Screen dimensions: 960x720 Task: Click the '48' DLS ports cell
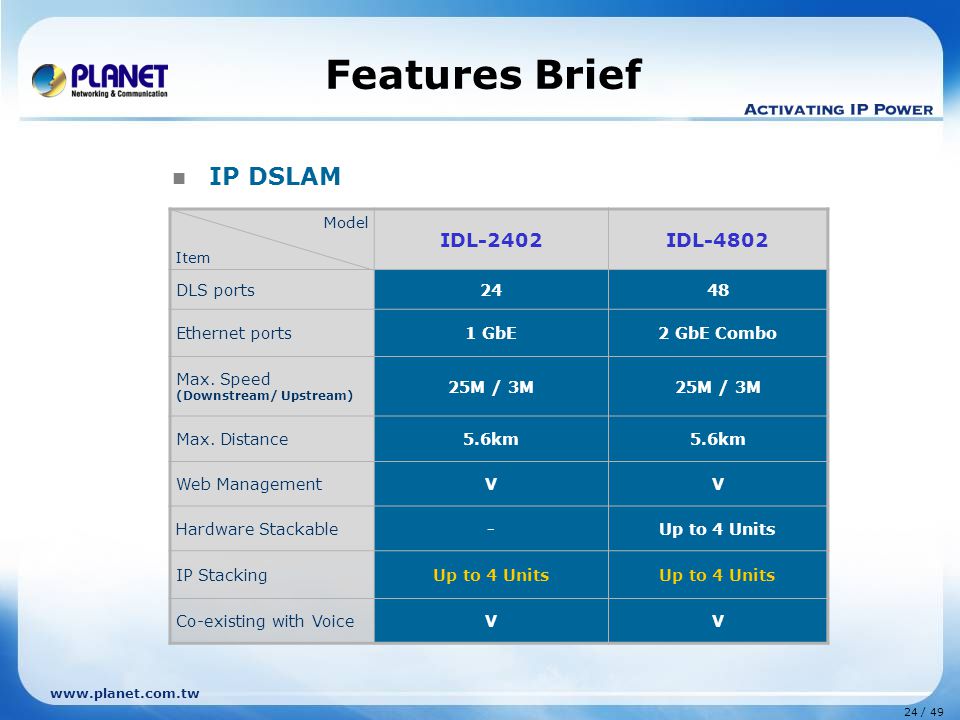pos(718,290)
